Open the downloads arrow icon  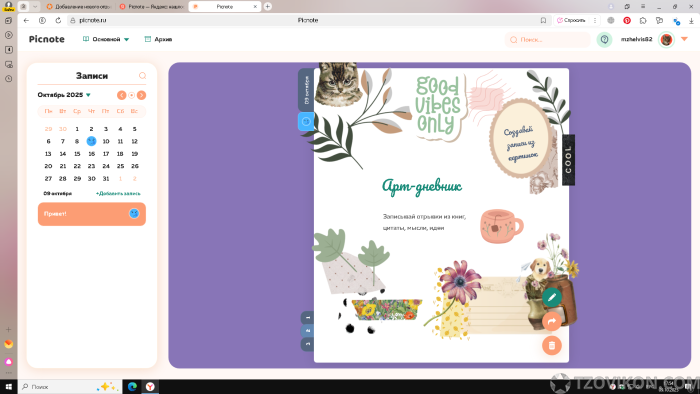pyautogui.click(x=692, y=21)
